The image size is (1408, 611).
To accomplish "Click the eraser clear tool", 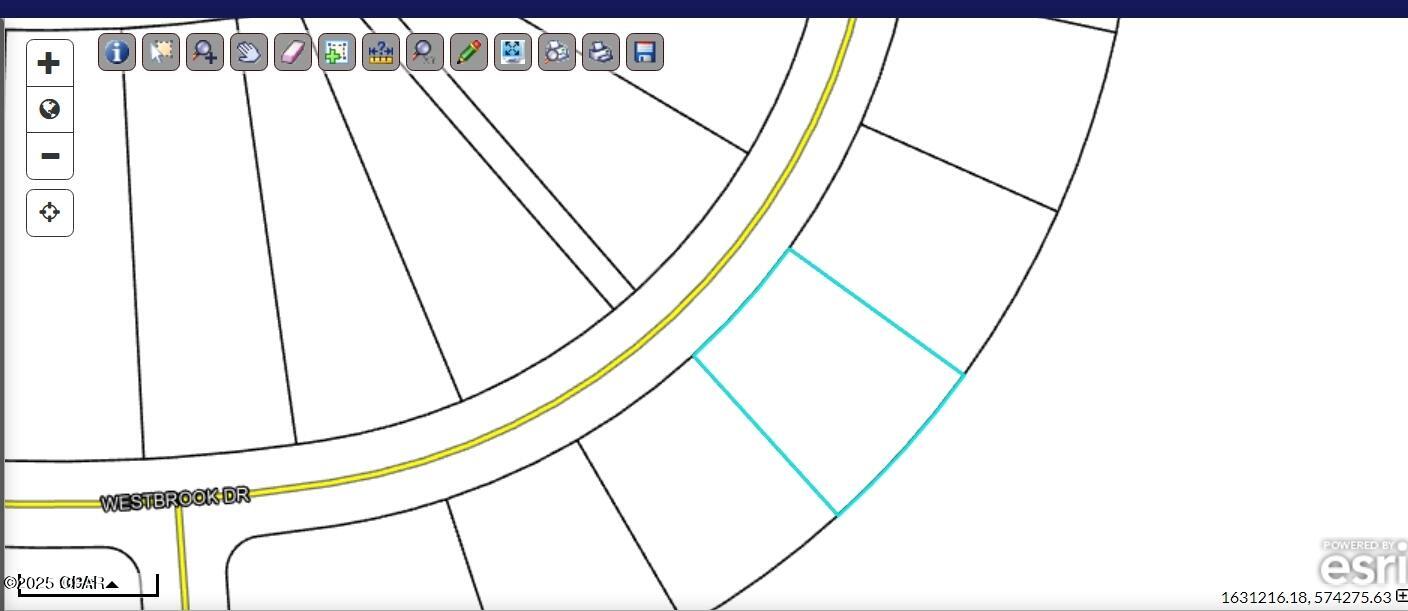I will [x=293, y=52].
